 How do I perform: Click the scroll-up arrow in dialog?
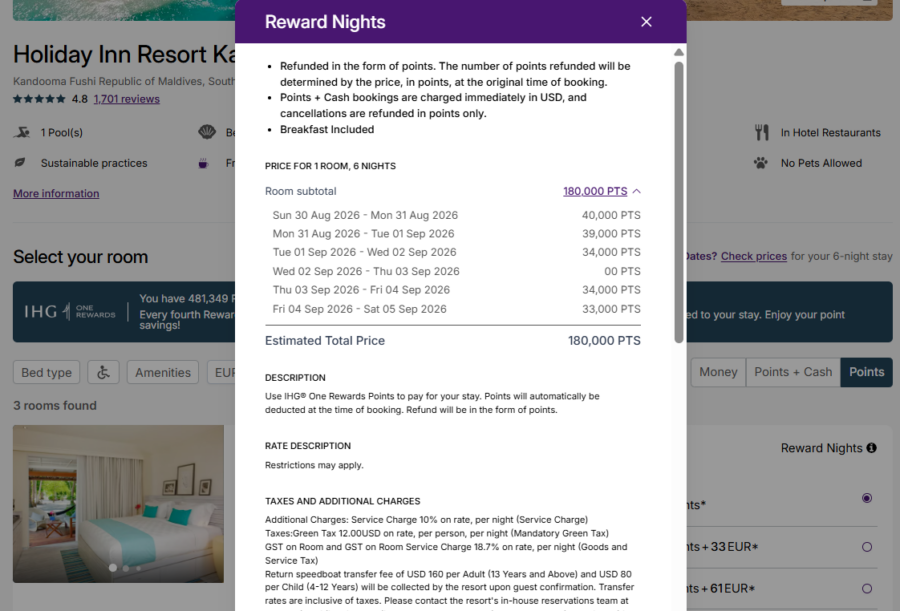point(678,52)
